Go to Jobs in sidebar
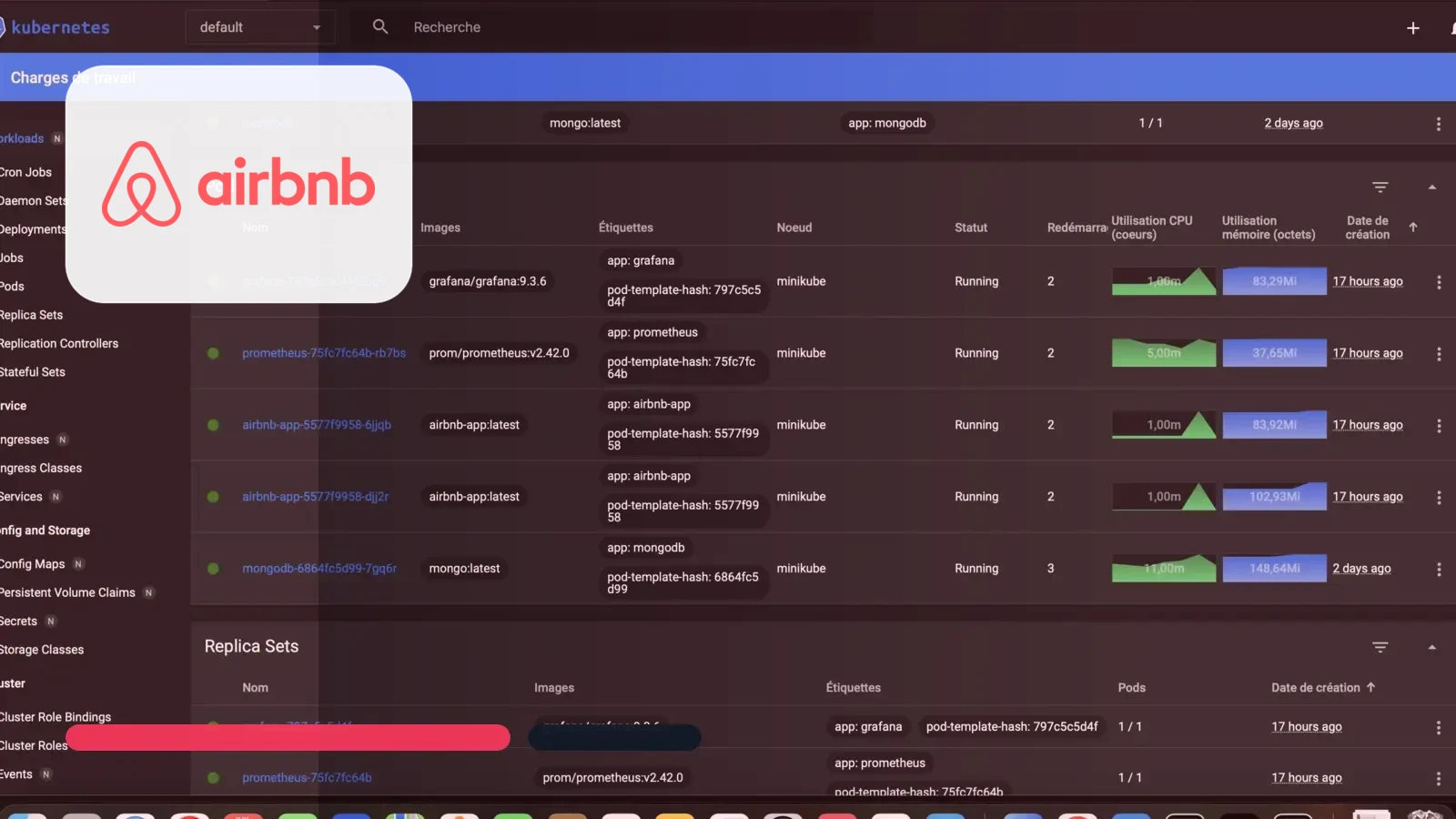 12,258
